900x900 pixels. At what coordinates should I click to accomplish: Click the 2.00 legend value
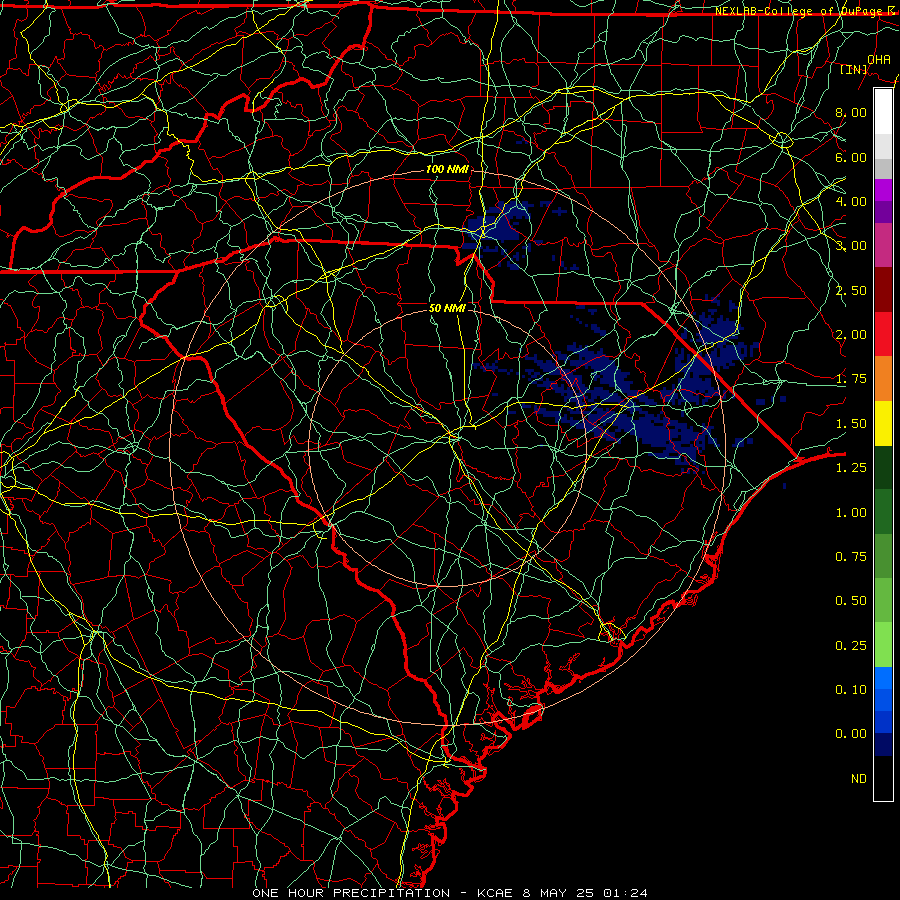(x=851, y=335)
